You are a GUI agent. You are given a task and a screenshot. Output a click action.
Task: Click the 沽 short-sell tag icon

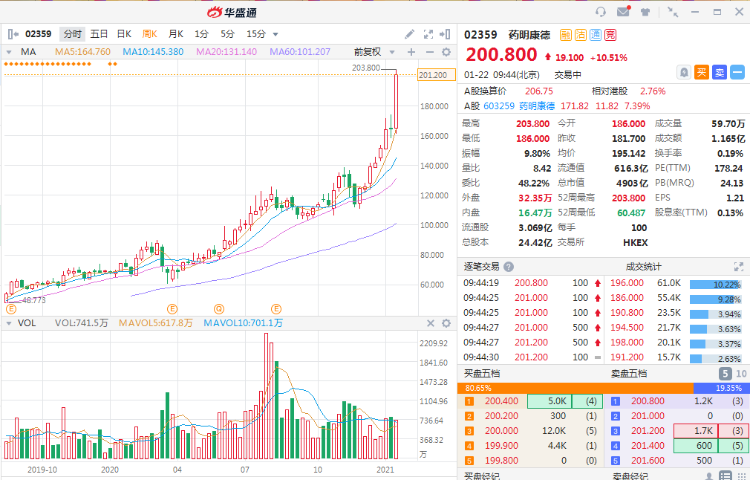(x=580, y=34)
